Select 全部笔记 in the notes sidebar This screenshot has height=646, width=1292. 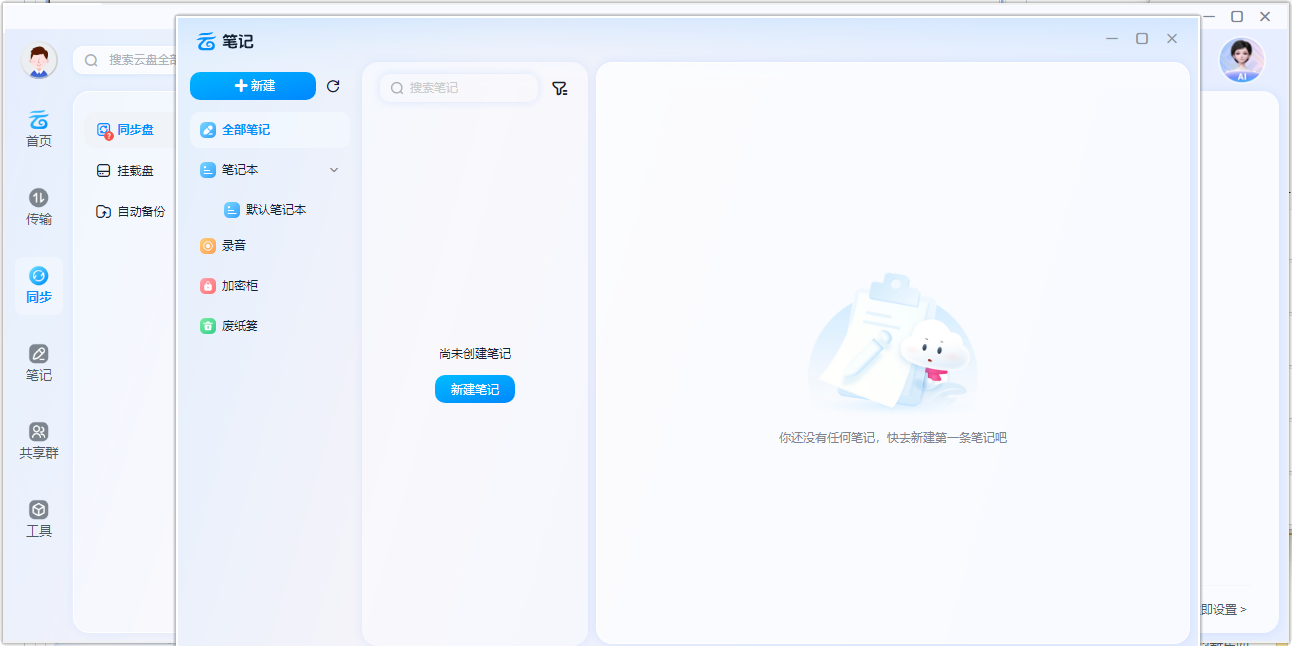coord(270,130)
